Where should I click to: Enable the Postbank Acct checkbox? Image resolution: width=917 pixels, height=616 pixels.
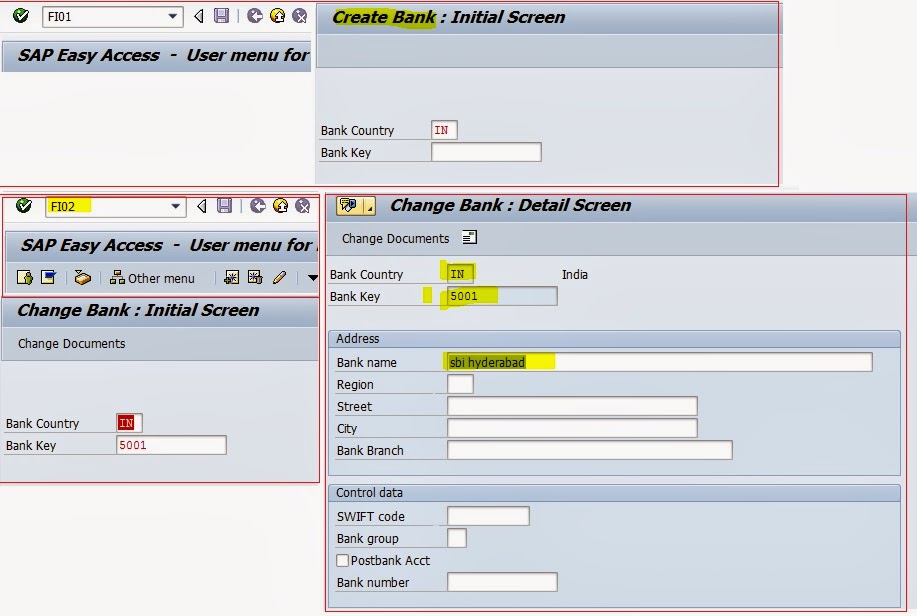[342, 560]
